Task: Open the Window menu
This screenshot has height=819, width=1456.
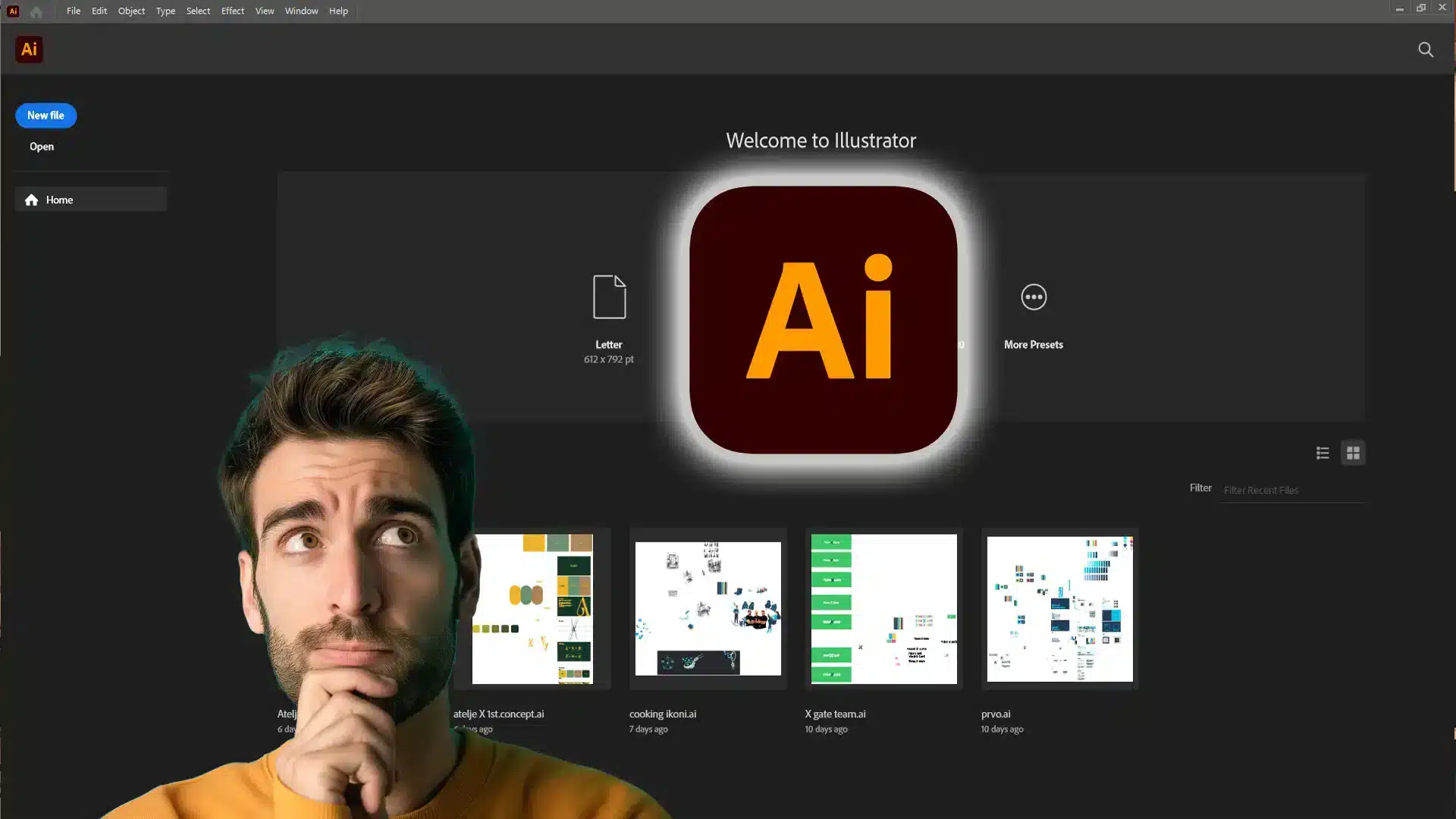Action: pyautogui.click(x=302, y=11)
